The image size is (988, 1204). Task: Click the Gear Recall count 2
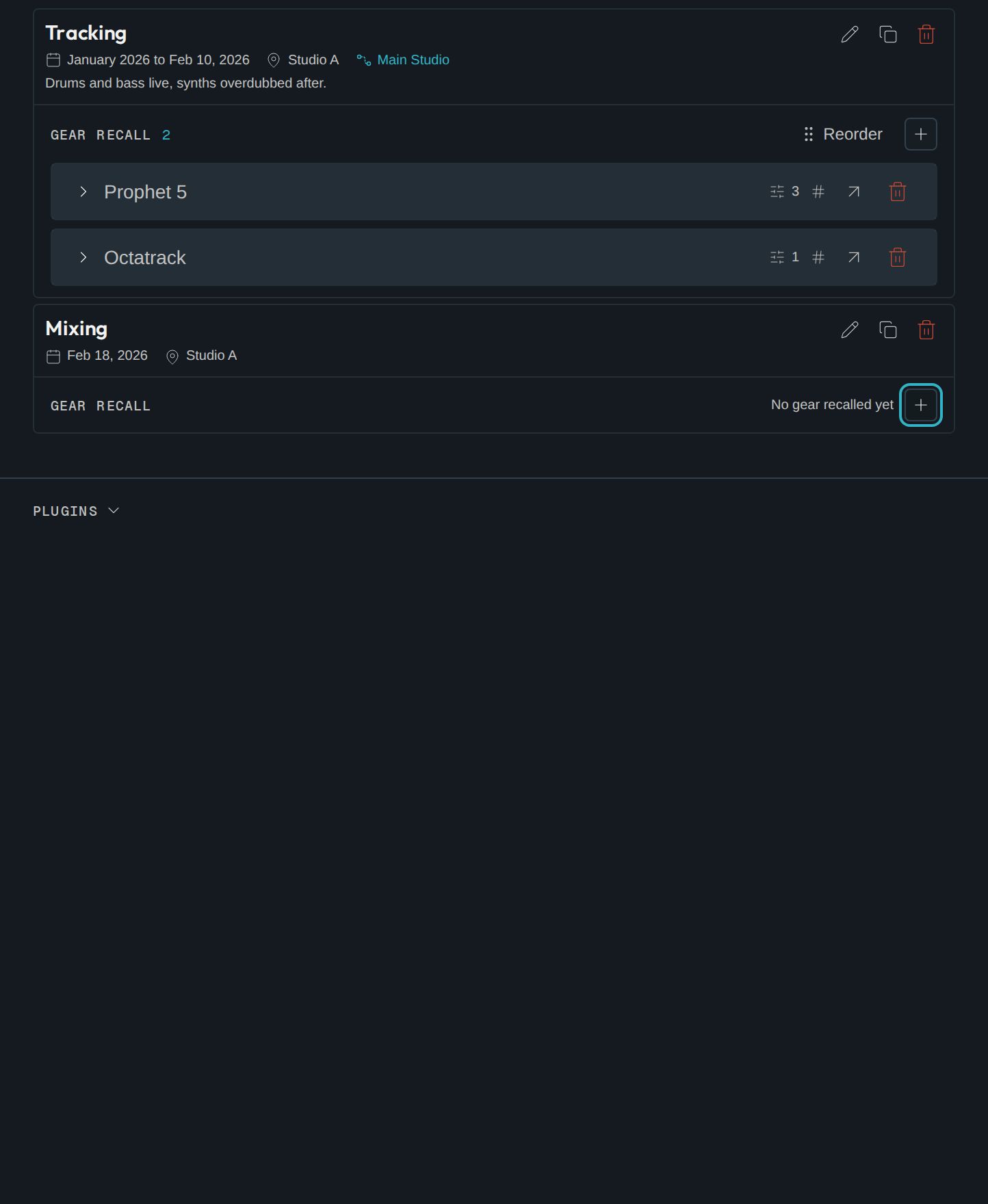click(166, 135)
